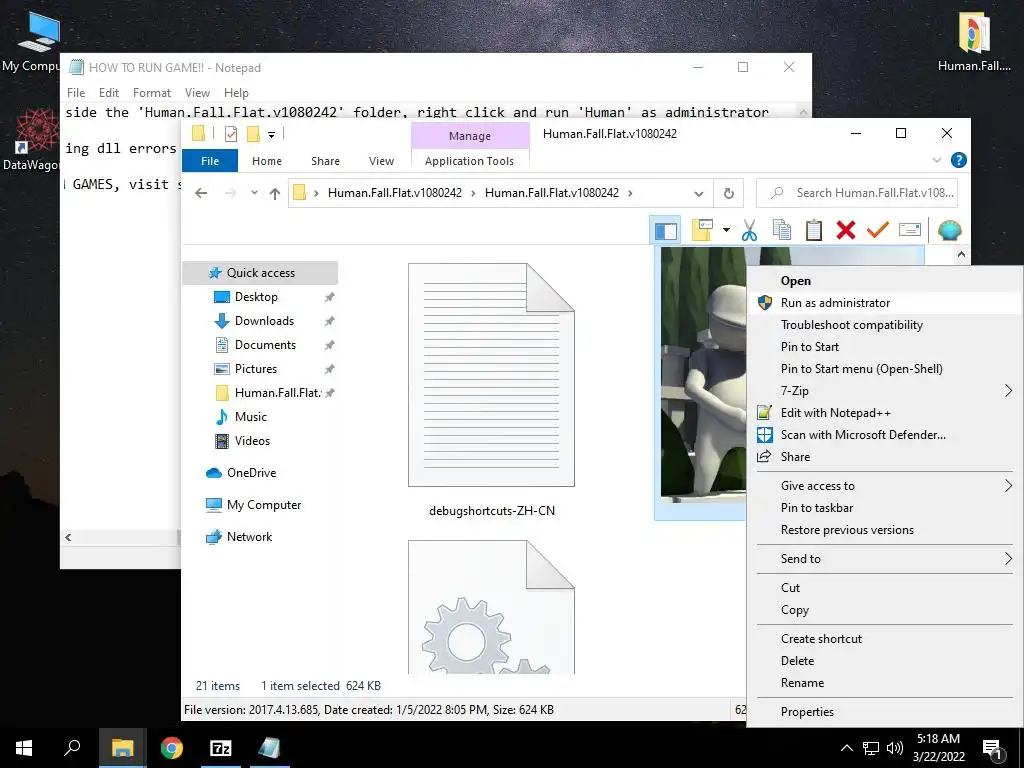Expand dropdown arrow beside folder options icon
This screenshot has height=768, width=1024.
click(726, 231)
